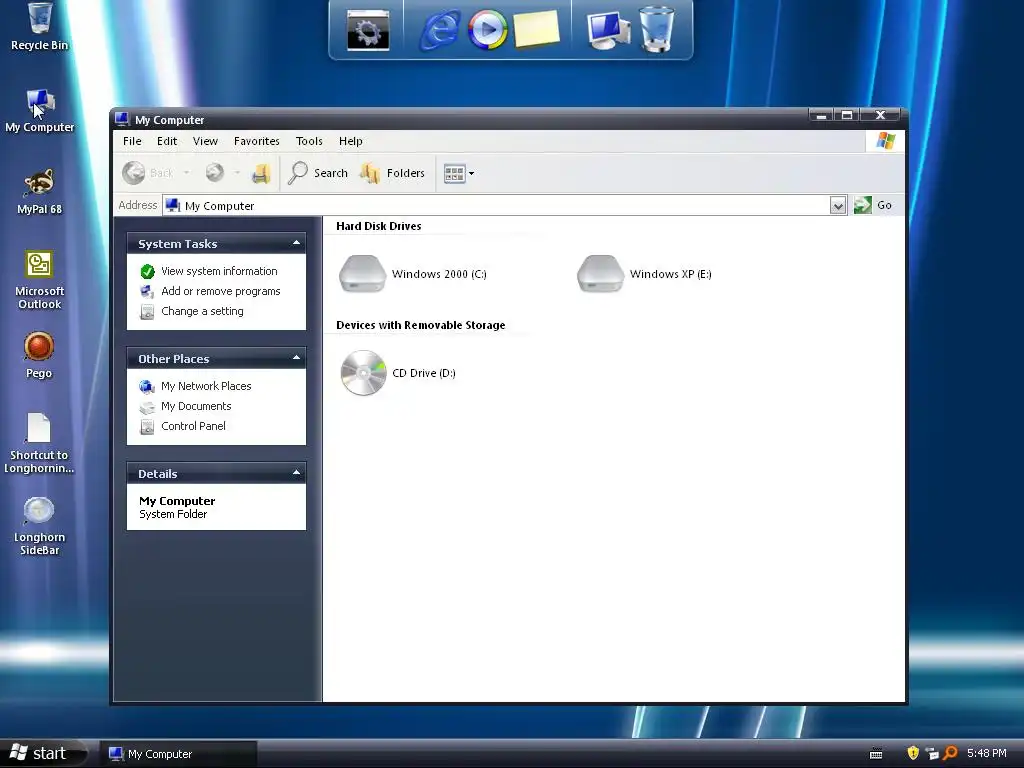Open Control Panel link
This screenshot has width=1024, height=768.
(x=193, y=426)
